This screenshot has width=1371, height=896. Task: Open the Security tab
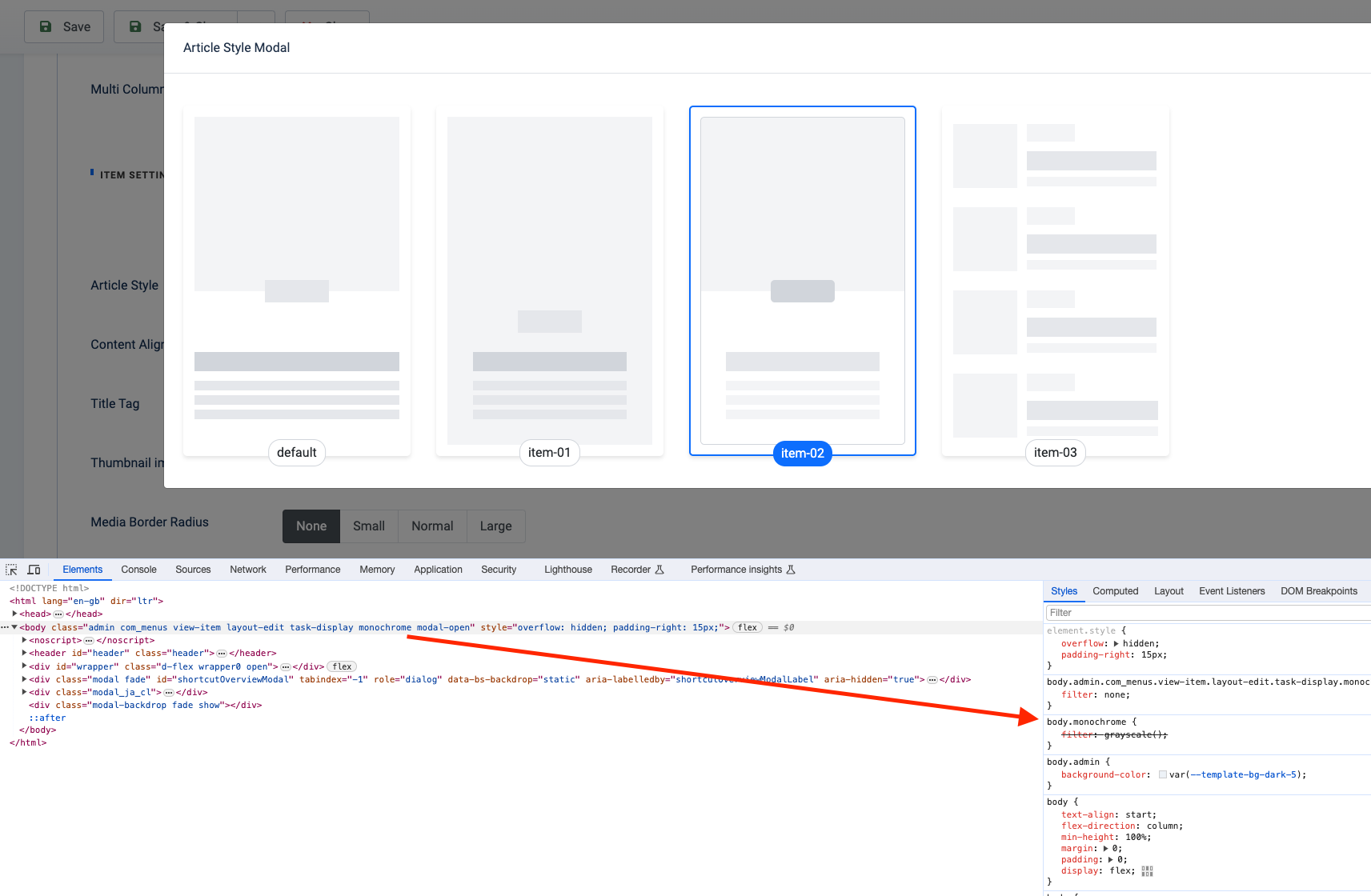[x=499, y=570]
